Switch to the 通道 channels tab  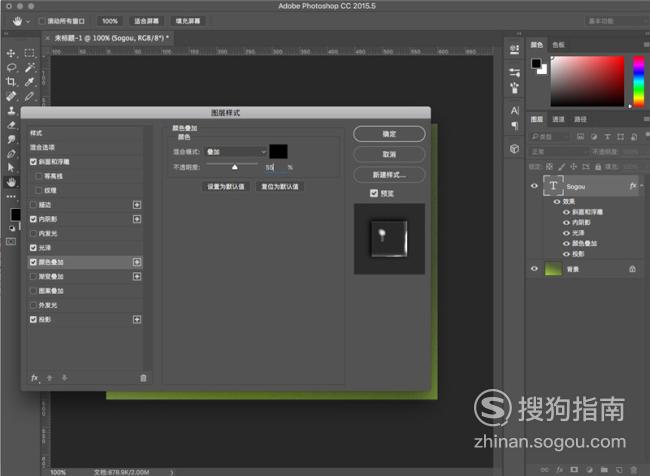[558, 119]
